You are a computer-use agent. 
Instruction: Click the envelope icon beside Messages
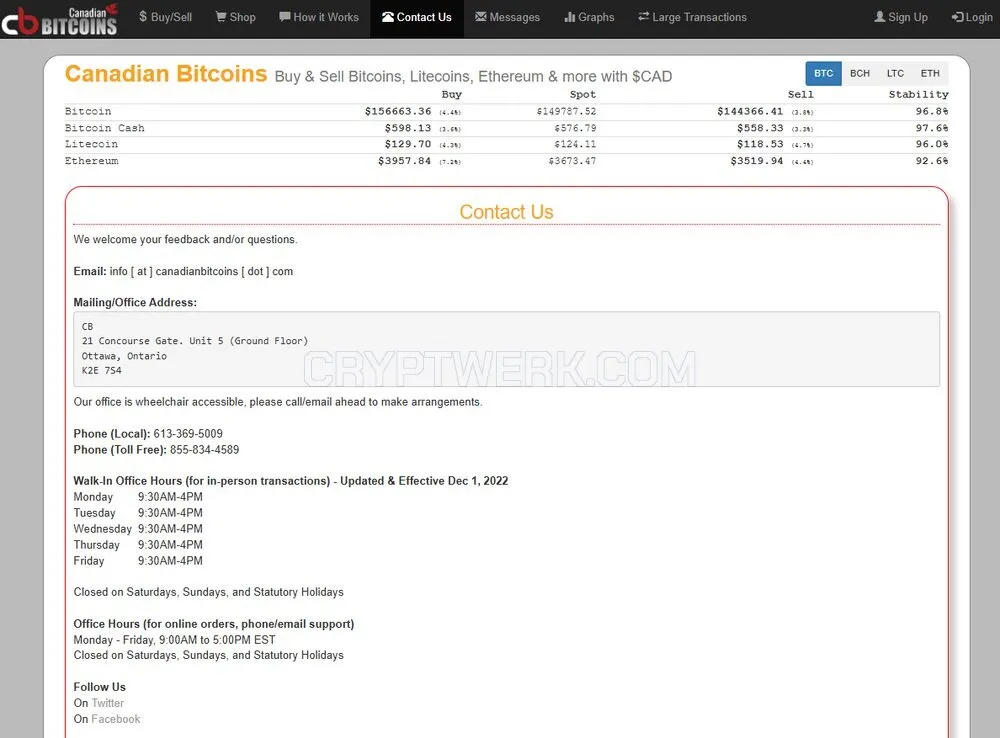click(481, 17)
